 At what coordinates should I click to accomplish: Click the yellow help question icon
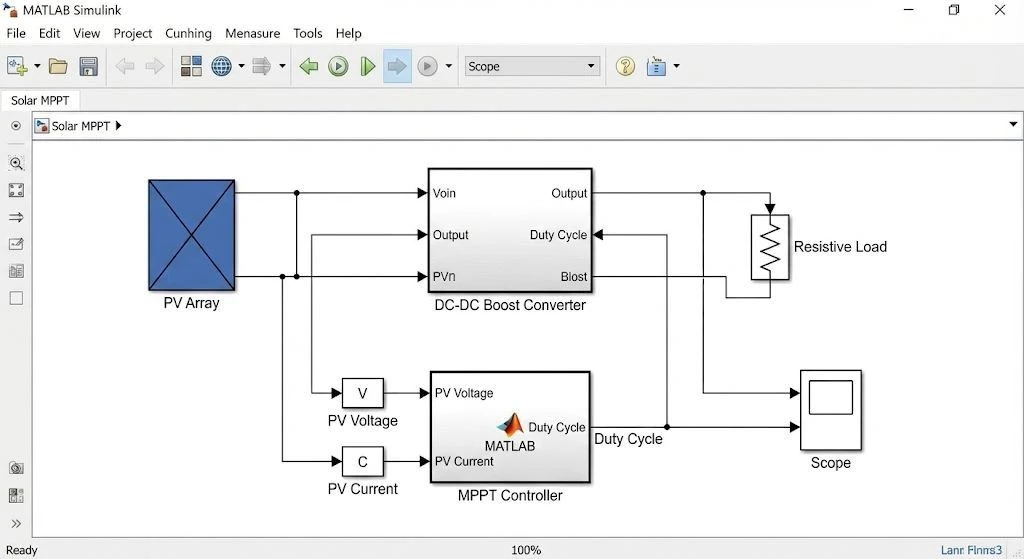click(625, 66)
